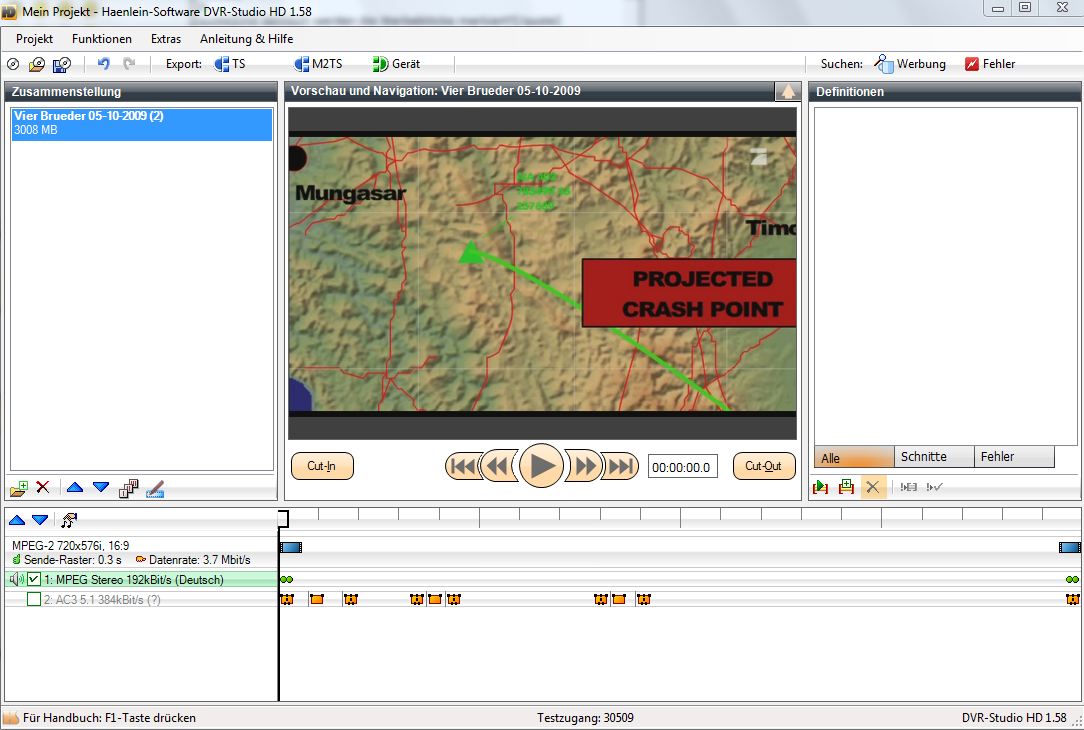Screen dimensions: 1084x730
Task: Enable the AC3 5.1 384kBit/s audio track
Action: [x=34, y=600]
